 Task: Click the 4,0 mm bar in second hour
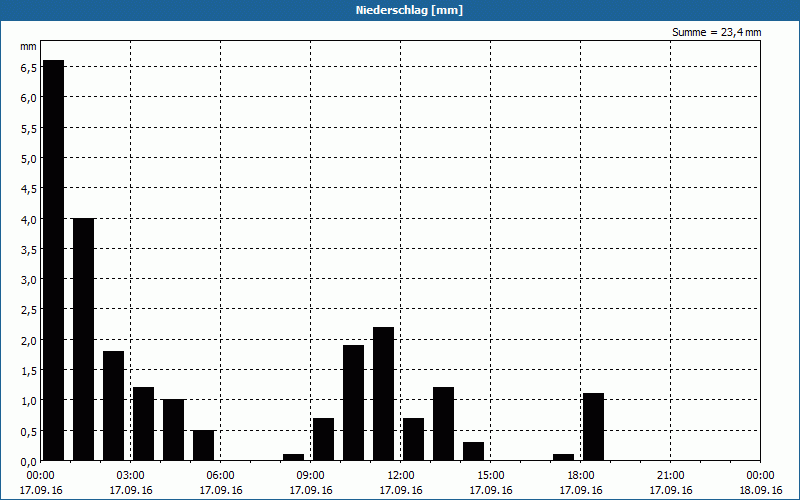tap(83, 339)
